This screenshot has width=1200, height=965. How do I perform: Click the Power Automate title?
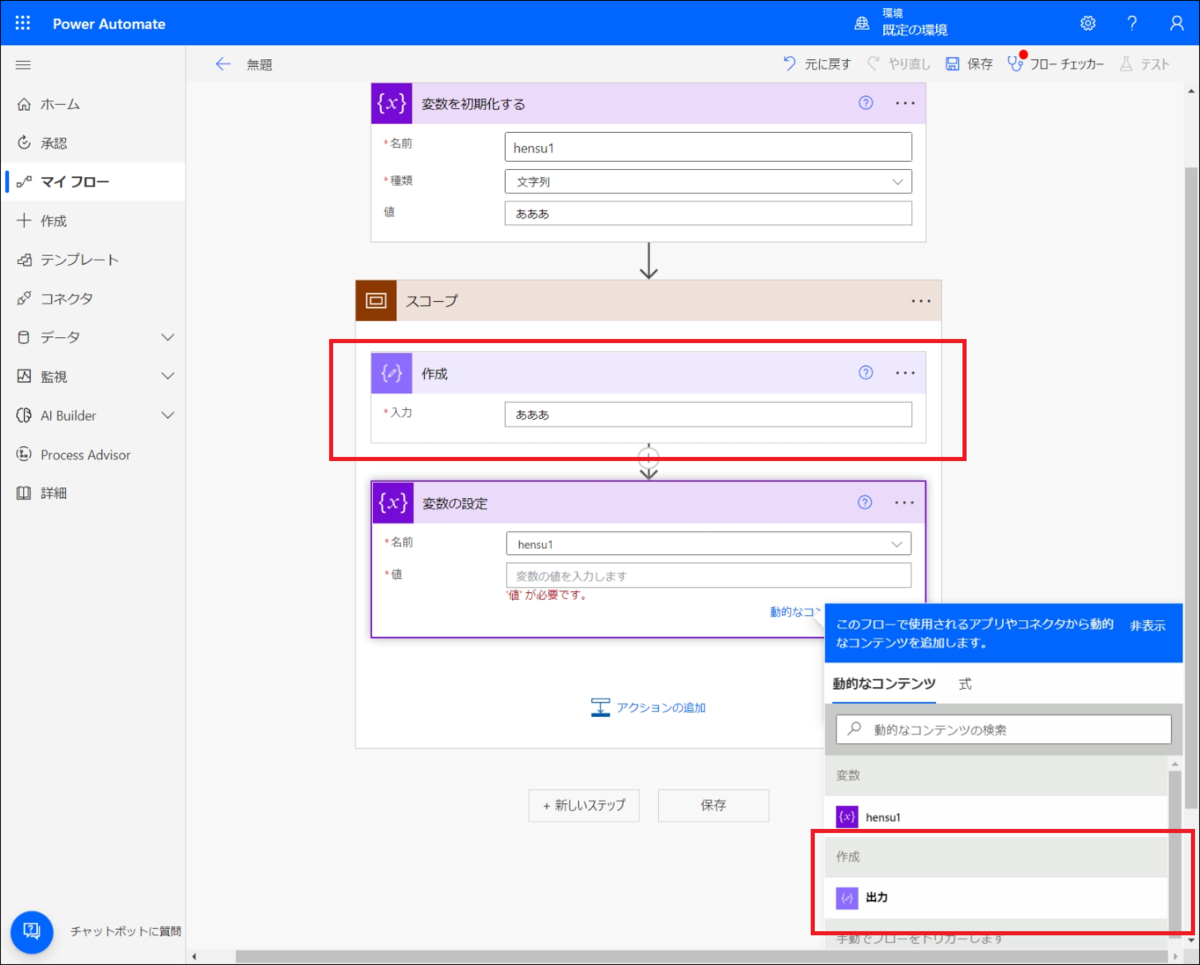[x=109, y=23]
